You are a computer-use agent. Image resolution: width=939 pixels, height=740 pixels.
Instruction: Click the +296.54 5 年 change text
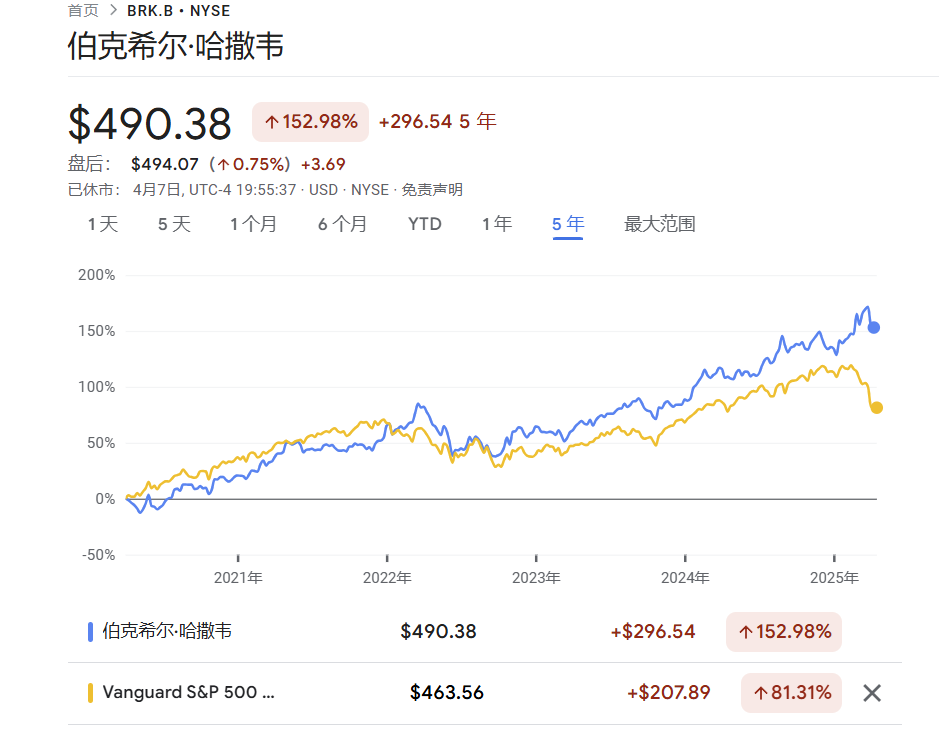click(438, 122)
